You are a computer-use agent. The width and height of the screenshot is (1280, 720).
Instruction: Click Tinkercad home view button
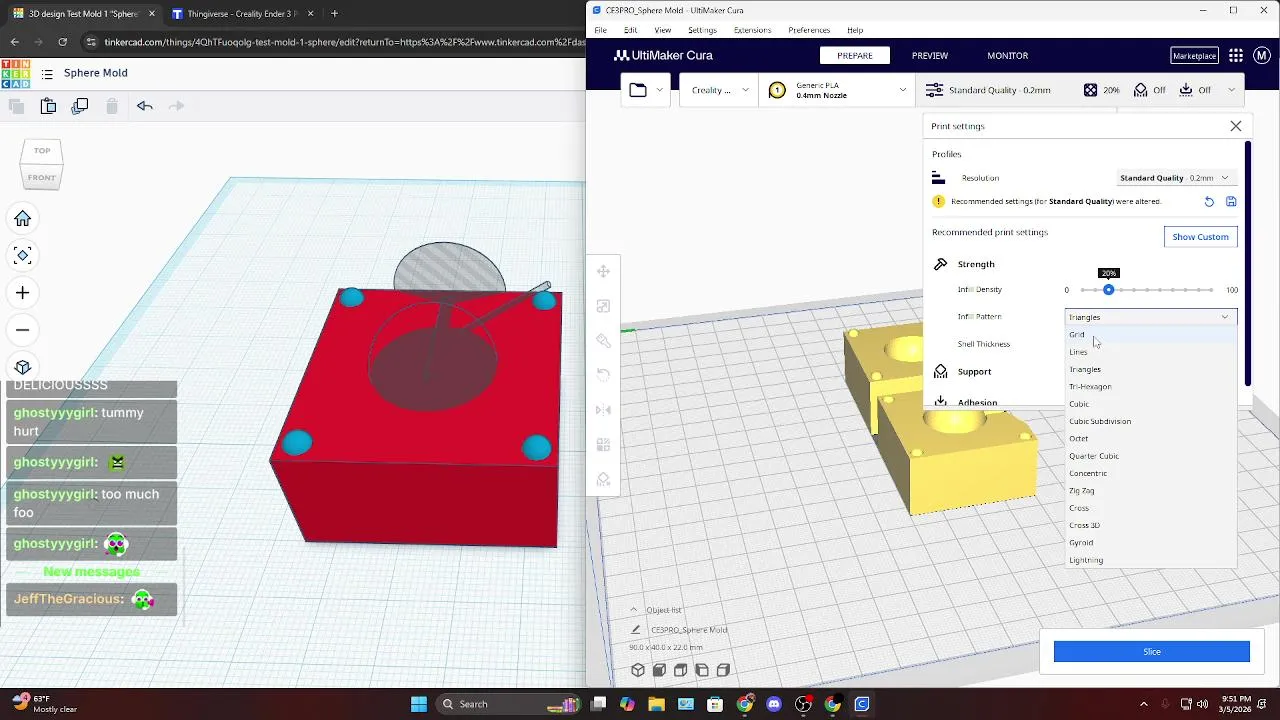click(x=23, y=219)
